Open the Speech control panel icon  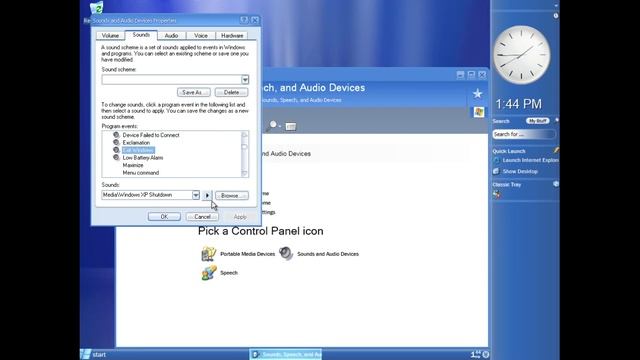click(x=209, y=273)
